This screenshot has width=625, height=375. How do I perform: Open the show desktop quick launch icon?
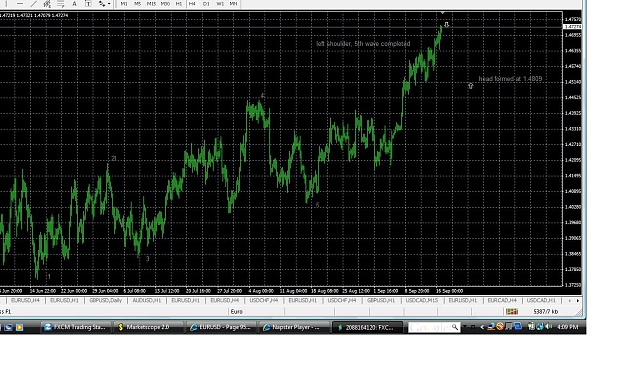(x=8, y=327)
